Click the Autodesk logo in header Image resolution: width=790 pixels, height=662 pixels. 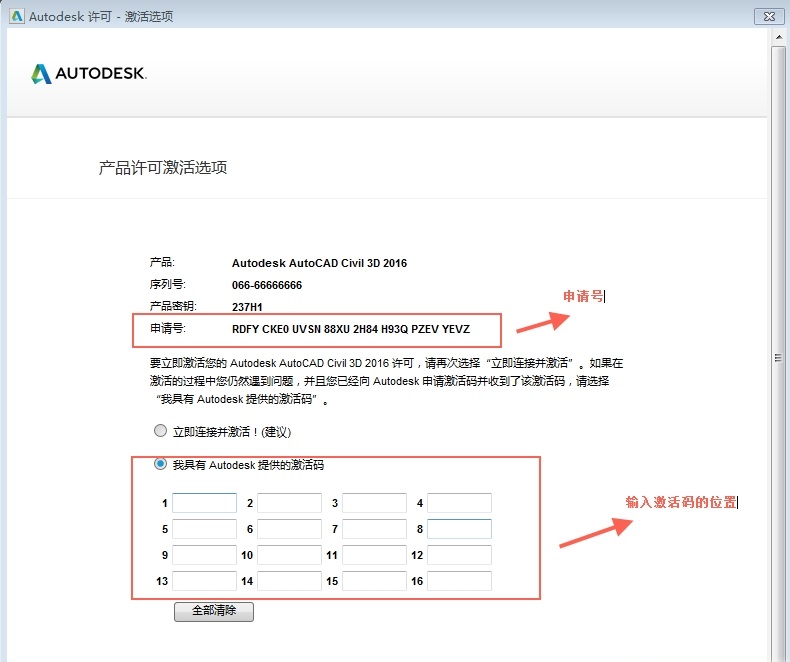coord(89,74)
